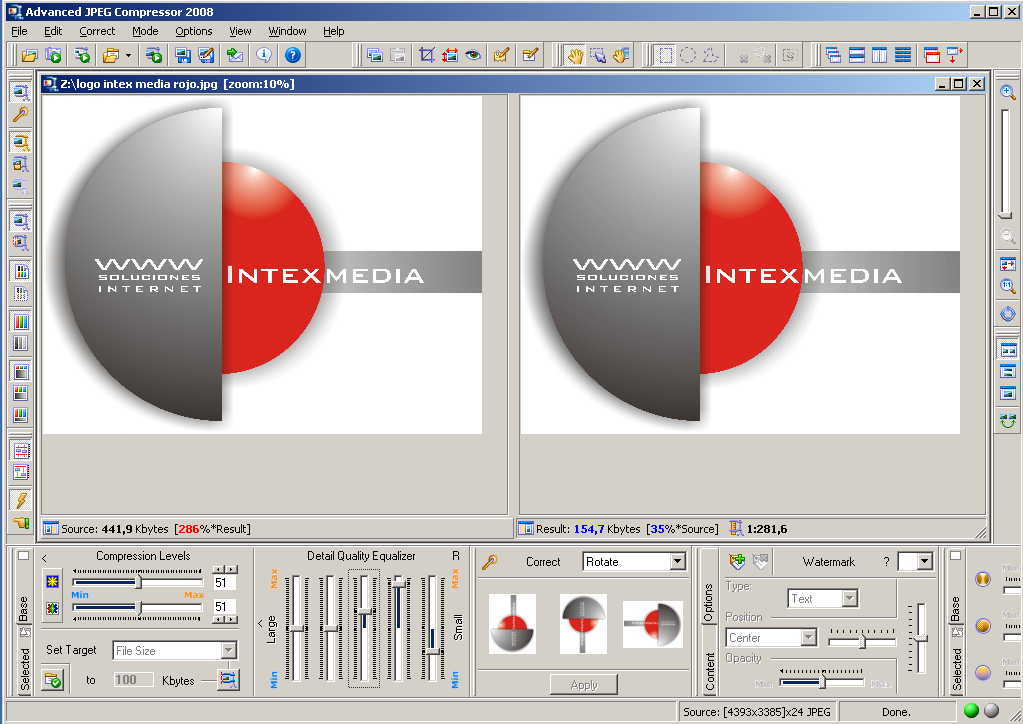Open the File Size target dropdown

(x=228, y=650)
